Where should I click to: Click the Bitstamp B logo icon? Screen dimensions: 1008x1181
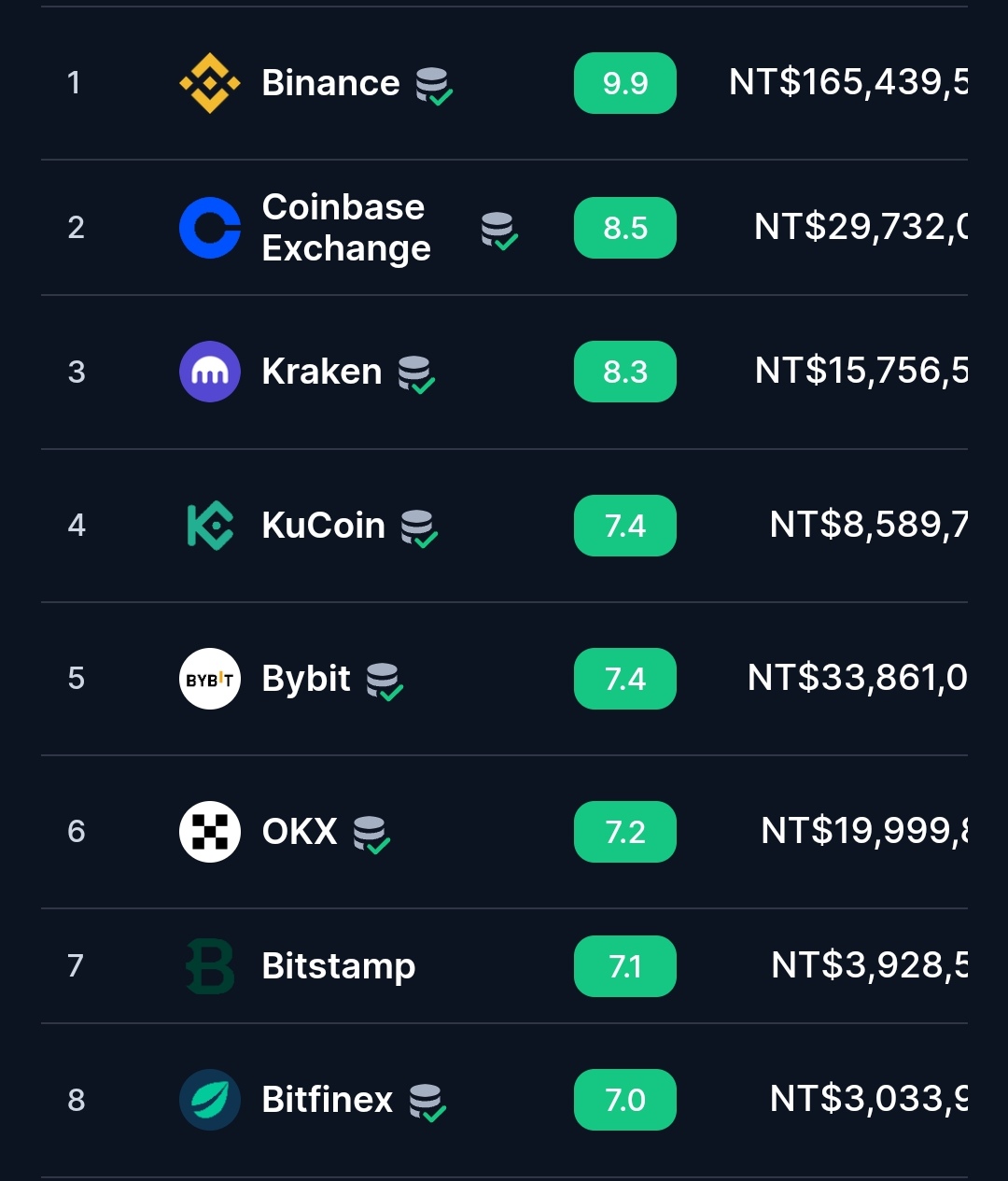pos(210,966)
